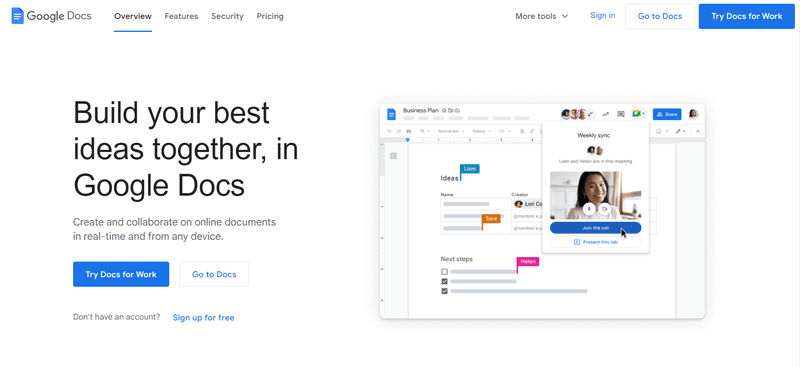Screen dimensions: 800x367
Task: Click the print icon in mock toolbar
Action: point(409,131)
